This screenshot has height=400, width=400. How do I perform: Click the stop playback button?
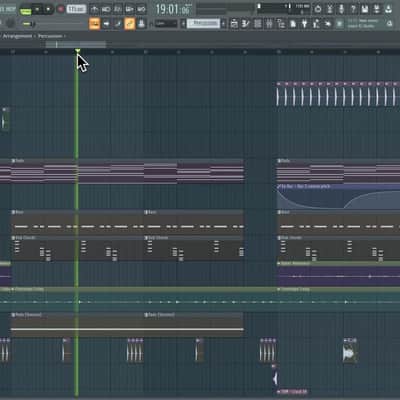(49, 9)
